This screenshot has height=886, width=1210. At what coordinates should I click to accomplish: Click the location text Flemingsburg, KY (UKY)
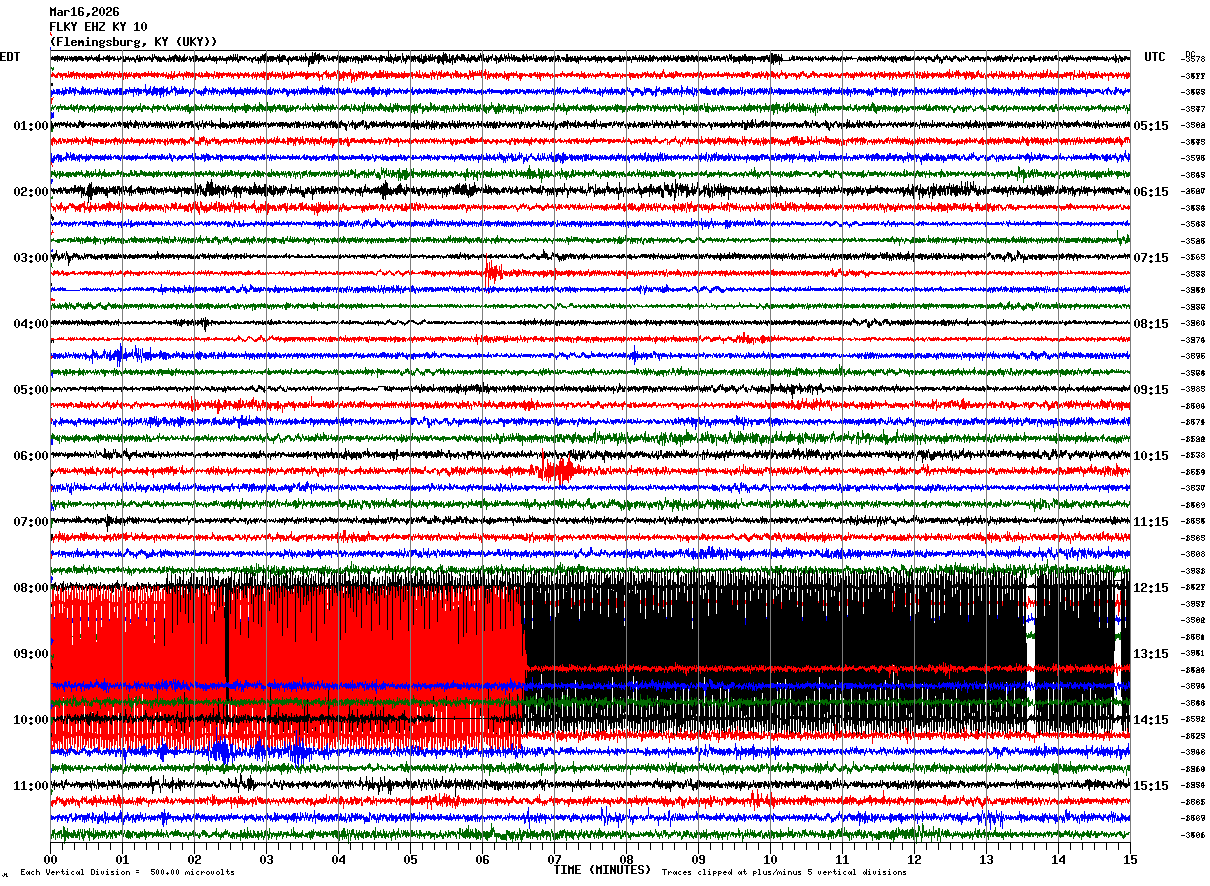pyautogui.click(x=133, y=42)
